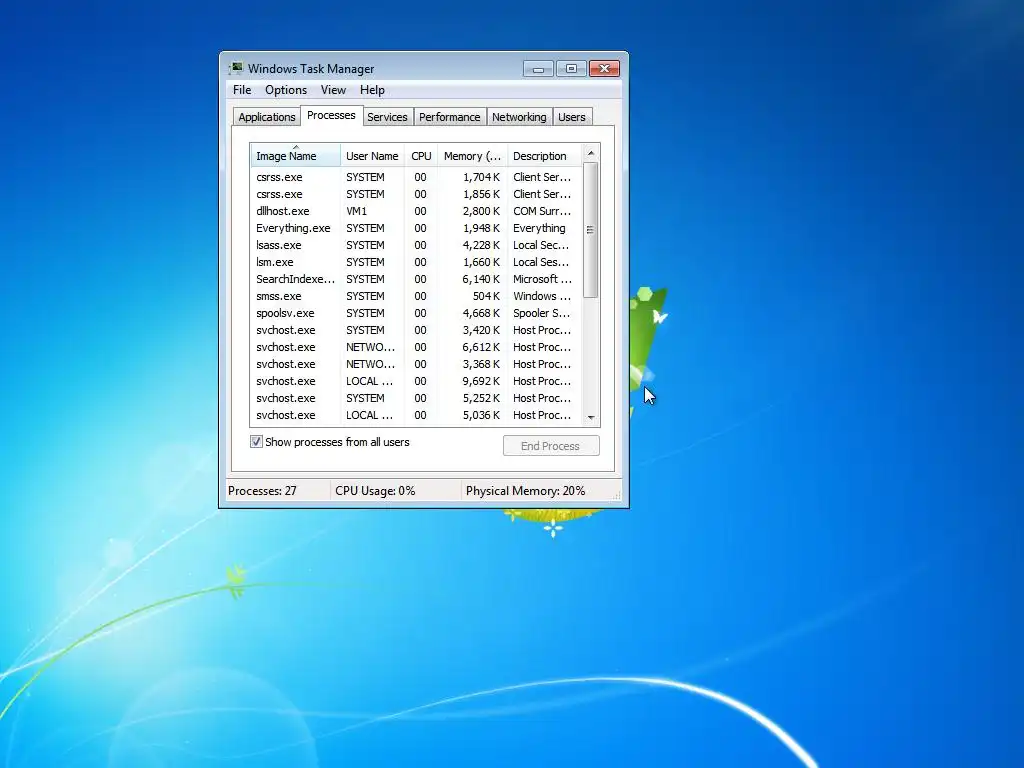Click the VM1 user name cell
The height and width of the screenshot is (768, 1024).
357,211
